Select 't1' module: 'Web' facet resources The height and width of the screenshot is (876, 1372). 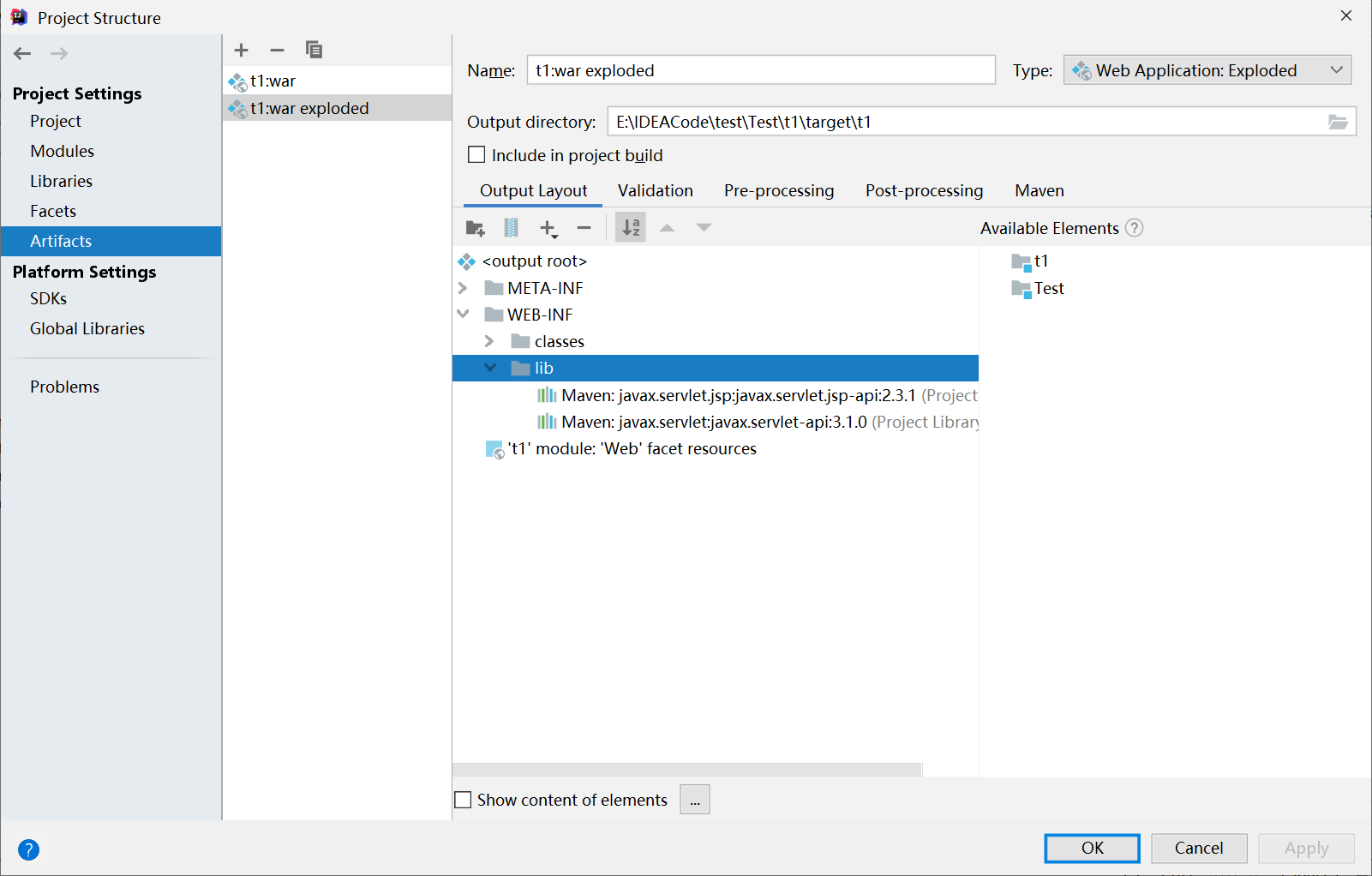pyautogui.click(x=716, y=448)
